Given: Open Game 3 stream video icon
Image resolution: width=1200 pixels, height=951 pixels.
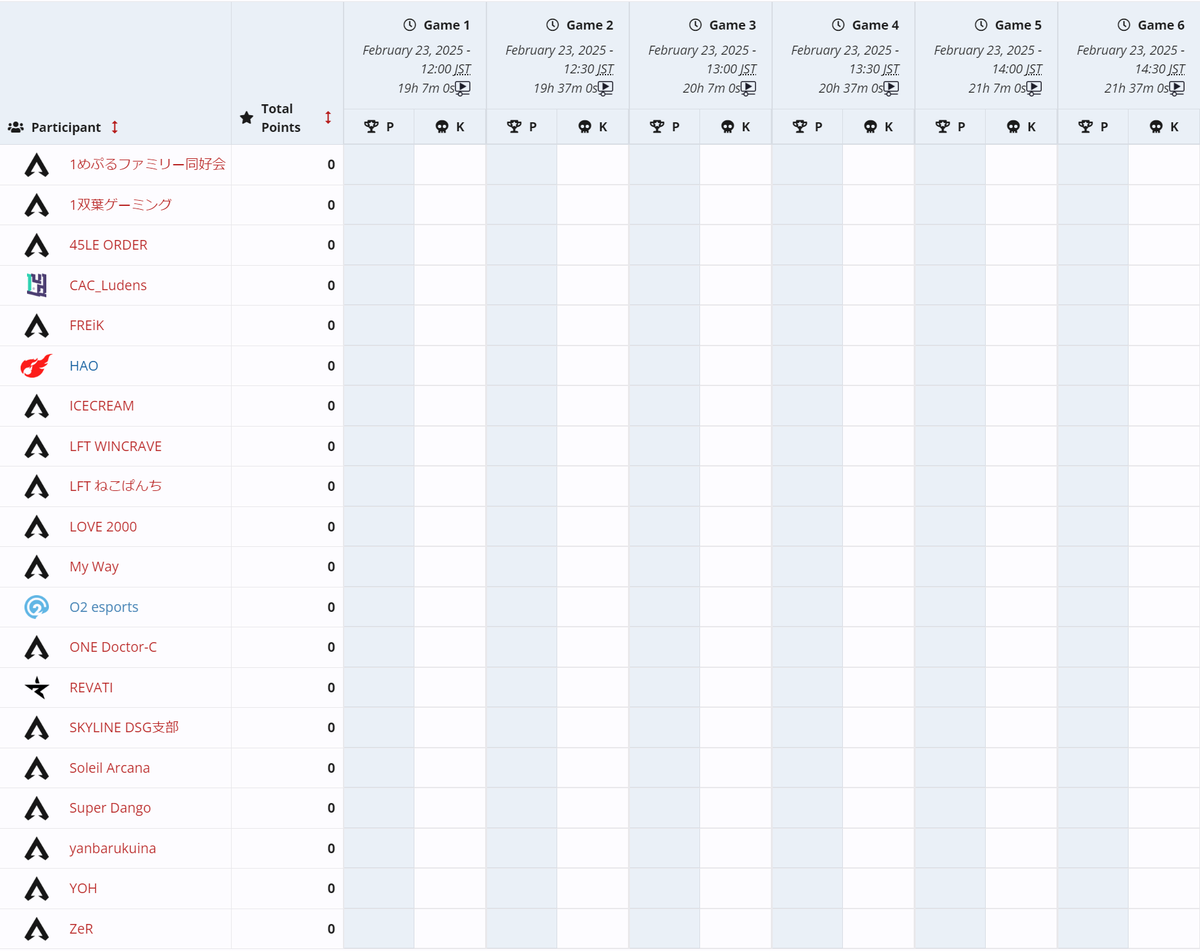Looking at the screenshot, I should [x=749, y=88].
